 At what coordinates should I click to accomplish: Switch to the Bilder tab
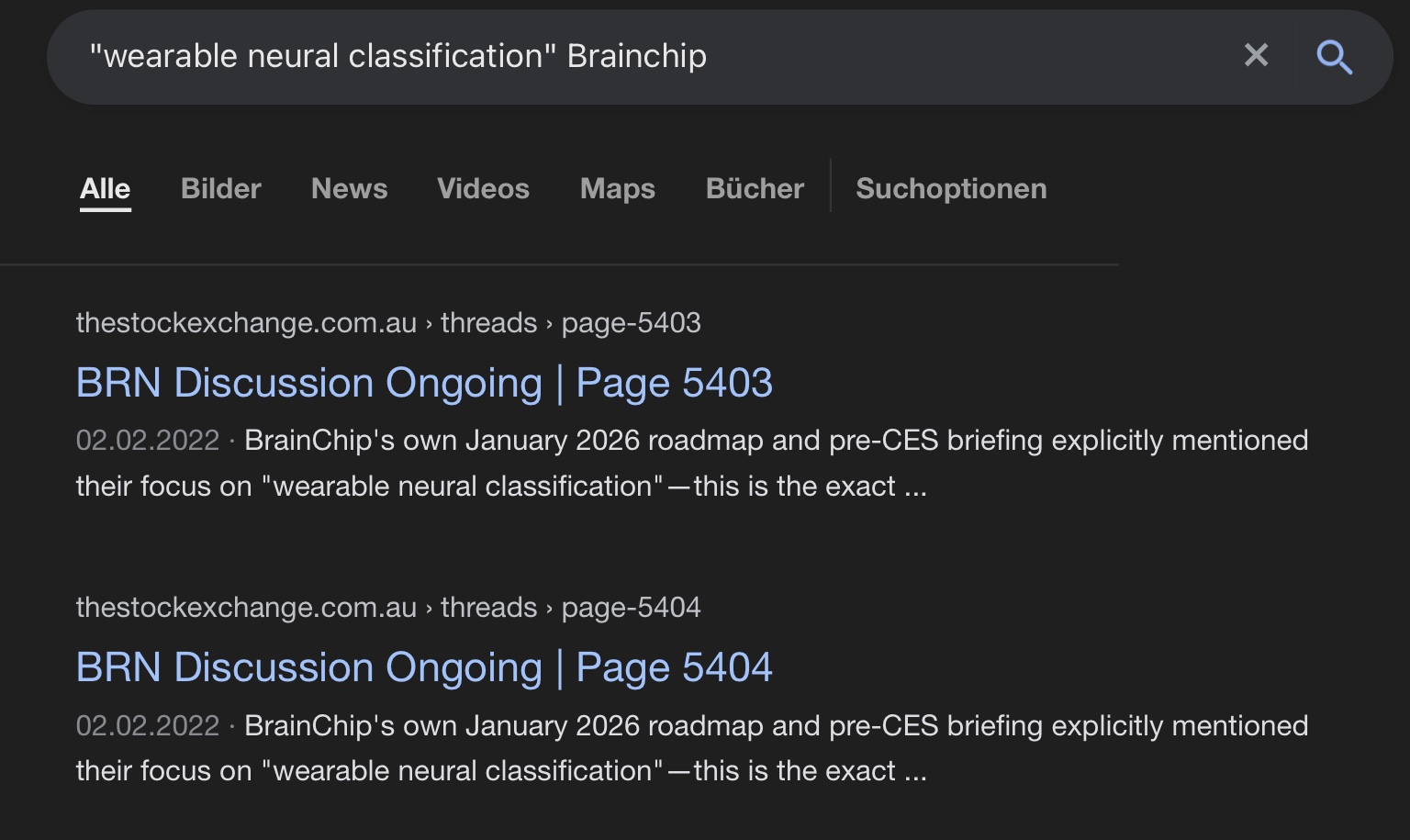[x=220, y=188]
